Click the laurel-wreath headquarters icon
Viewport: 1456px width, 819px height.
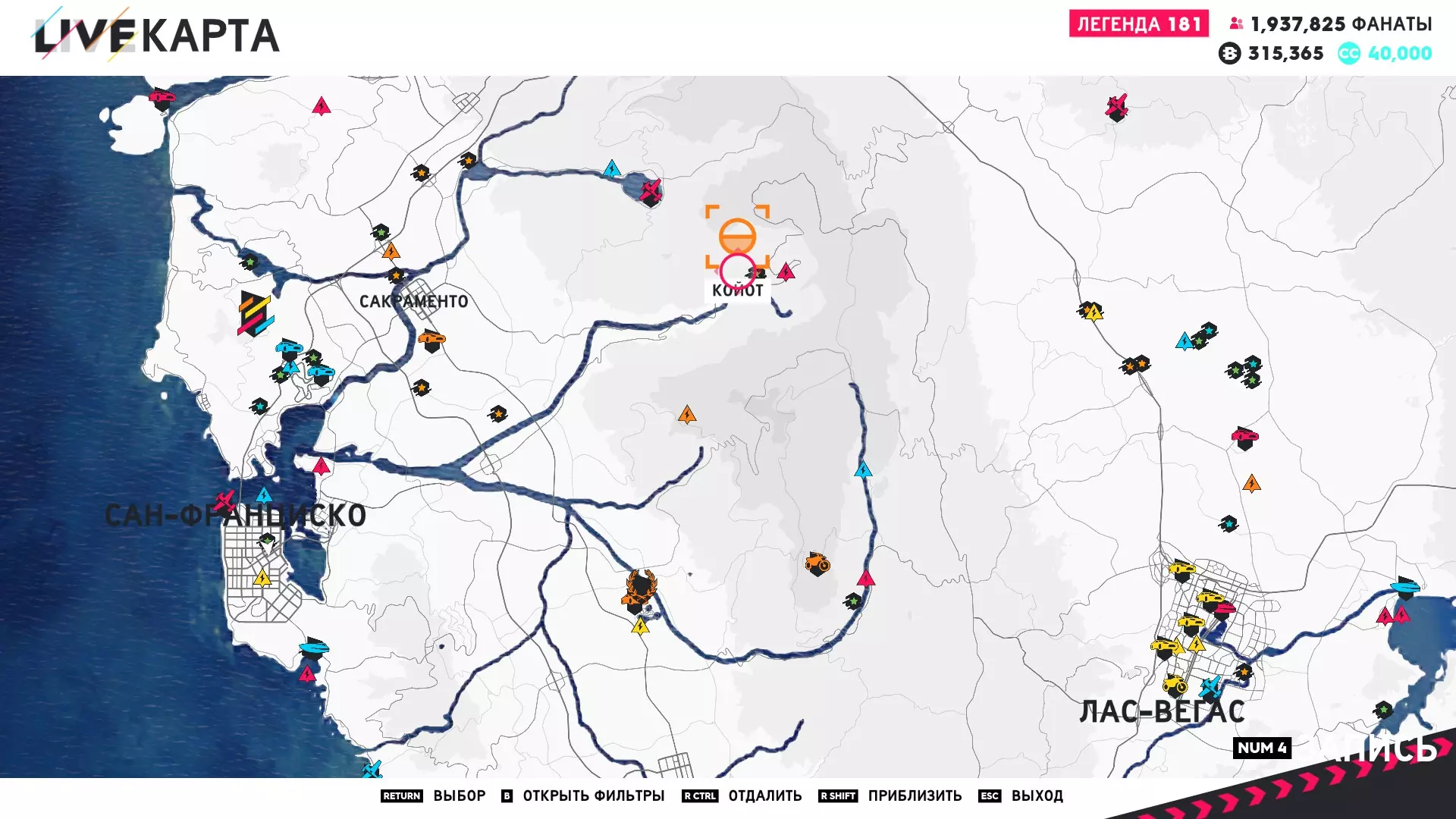pos(641,589)
